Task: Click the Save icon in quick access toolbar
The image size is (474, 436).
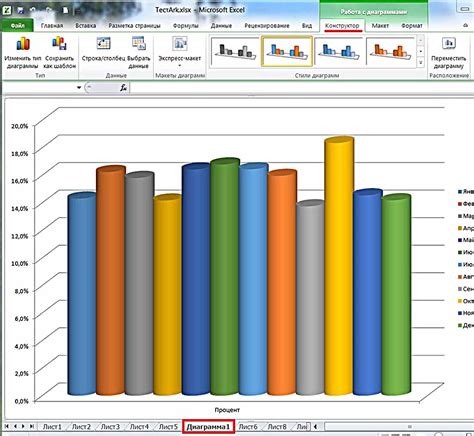Action: [x=21, y=10]
